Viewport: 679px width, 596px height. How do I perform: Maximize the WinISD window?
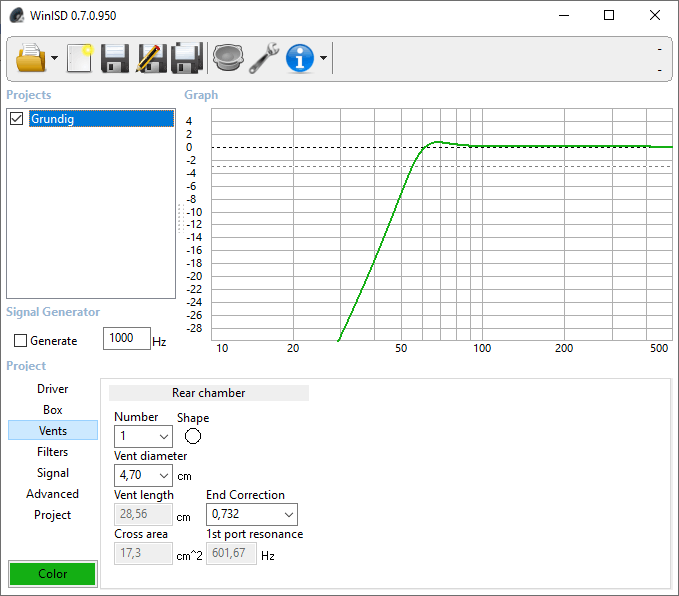[609, 16]
